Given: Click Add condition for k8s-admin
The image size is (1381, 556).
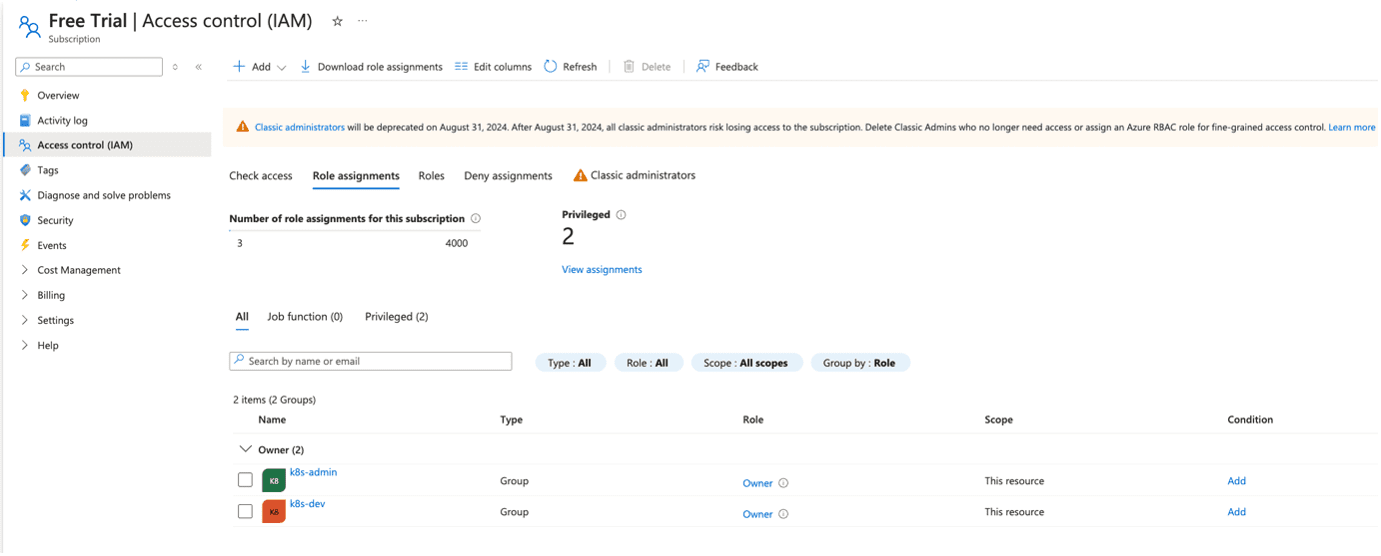Looking at the screenshot, I should pyautogui.click(x=1237, y=481).
